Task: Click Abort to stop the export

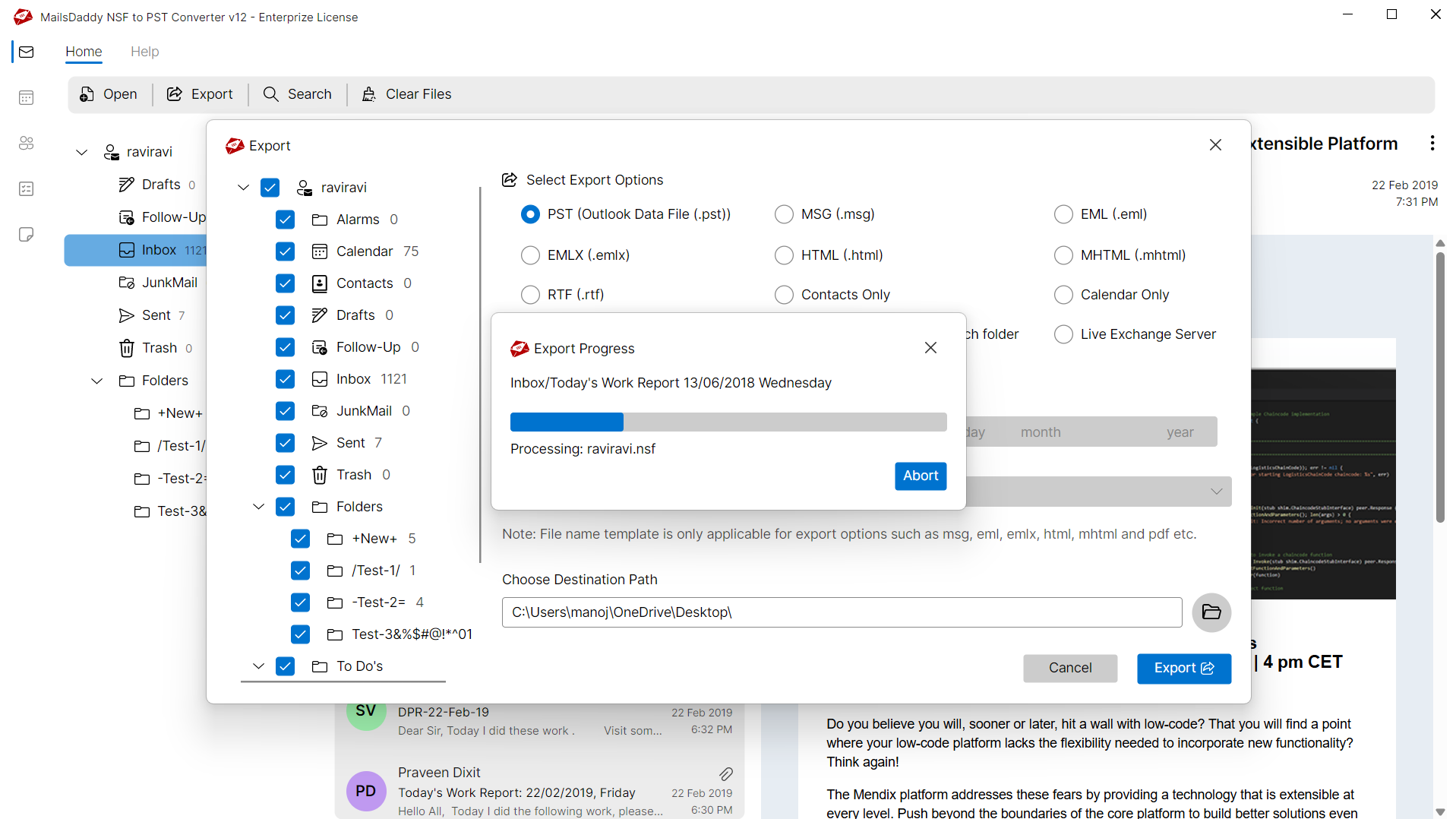Action: click(x=921, y=476)
